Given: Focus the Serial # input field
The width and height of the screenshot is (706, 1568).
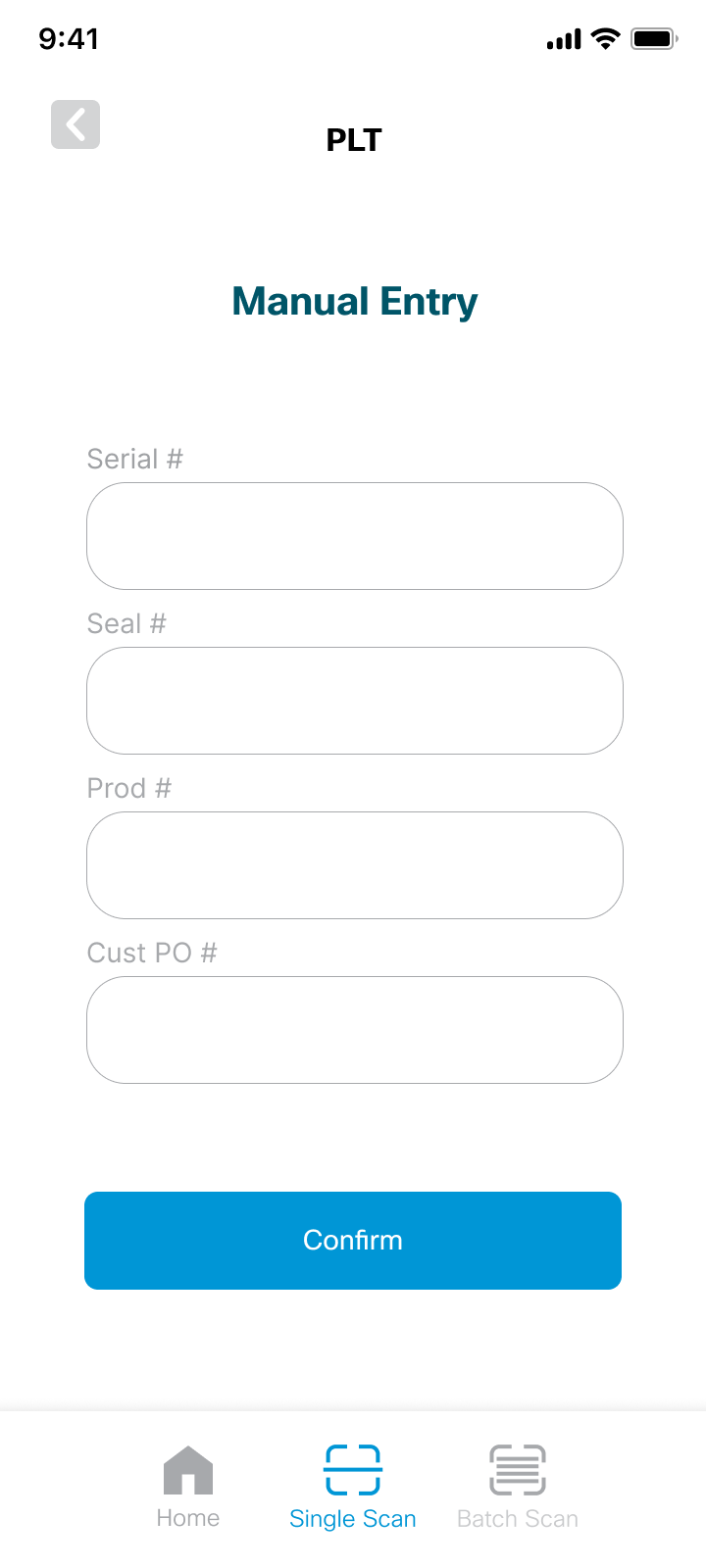Looking at the screenshot, I should tap(355, 536).
